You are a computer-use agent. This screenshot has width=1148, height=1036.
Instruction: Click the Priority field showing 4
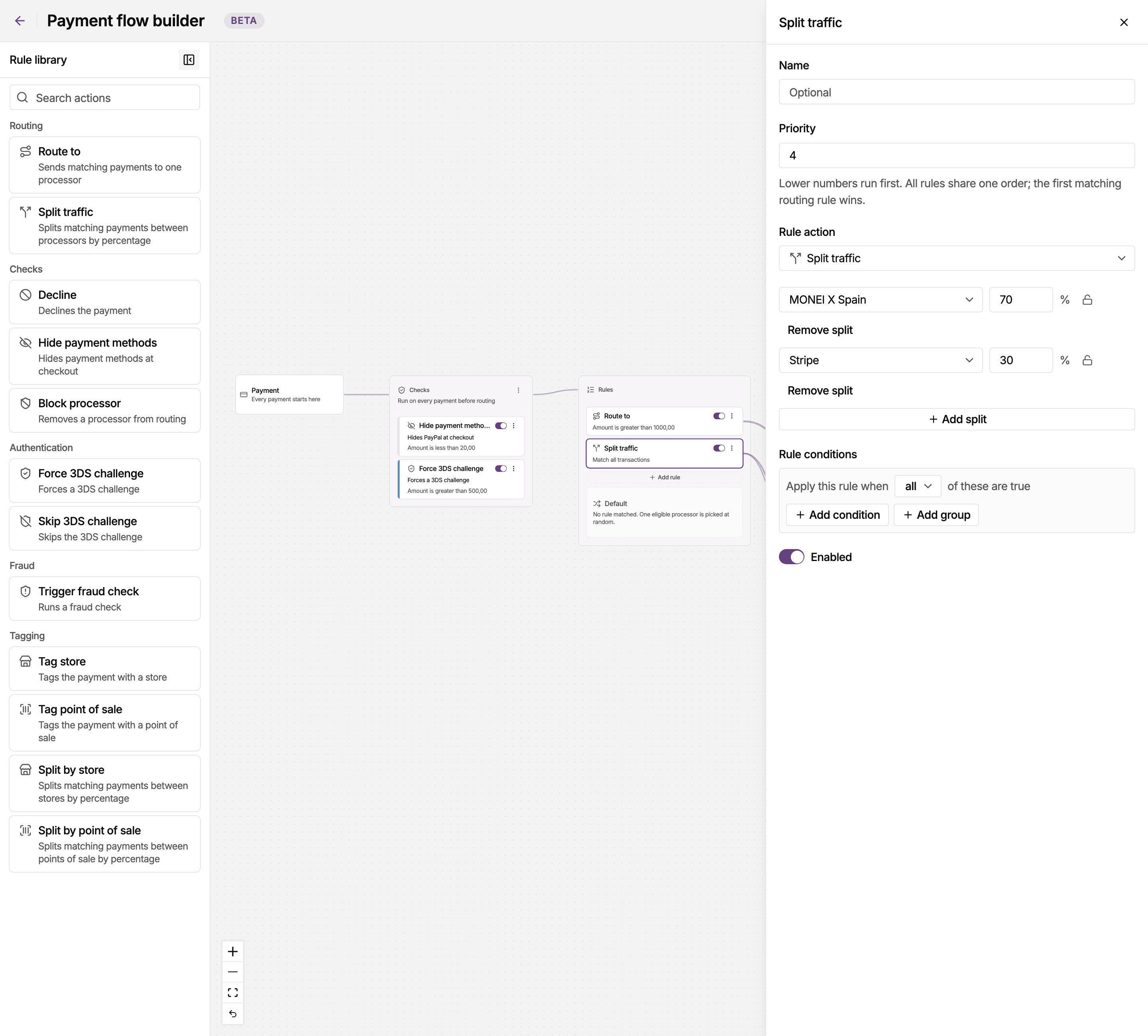pos(957,155)
